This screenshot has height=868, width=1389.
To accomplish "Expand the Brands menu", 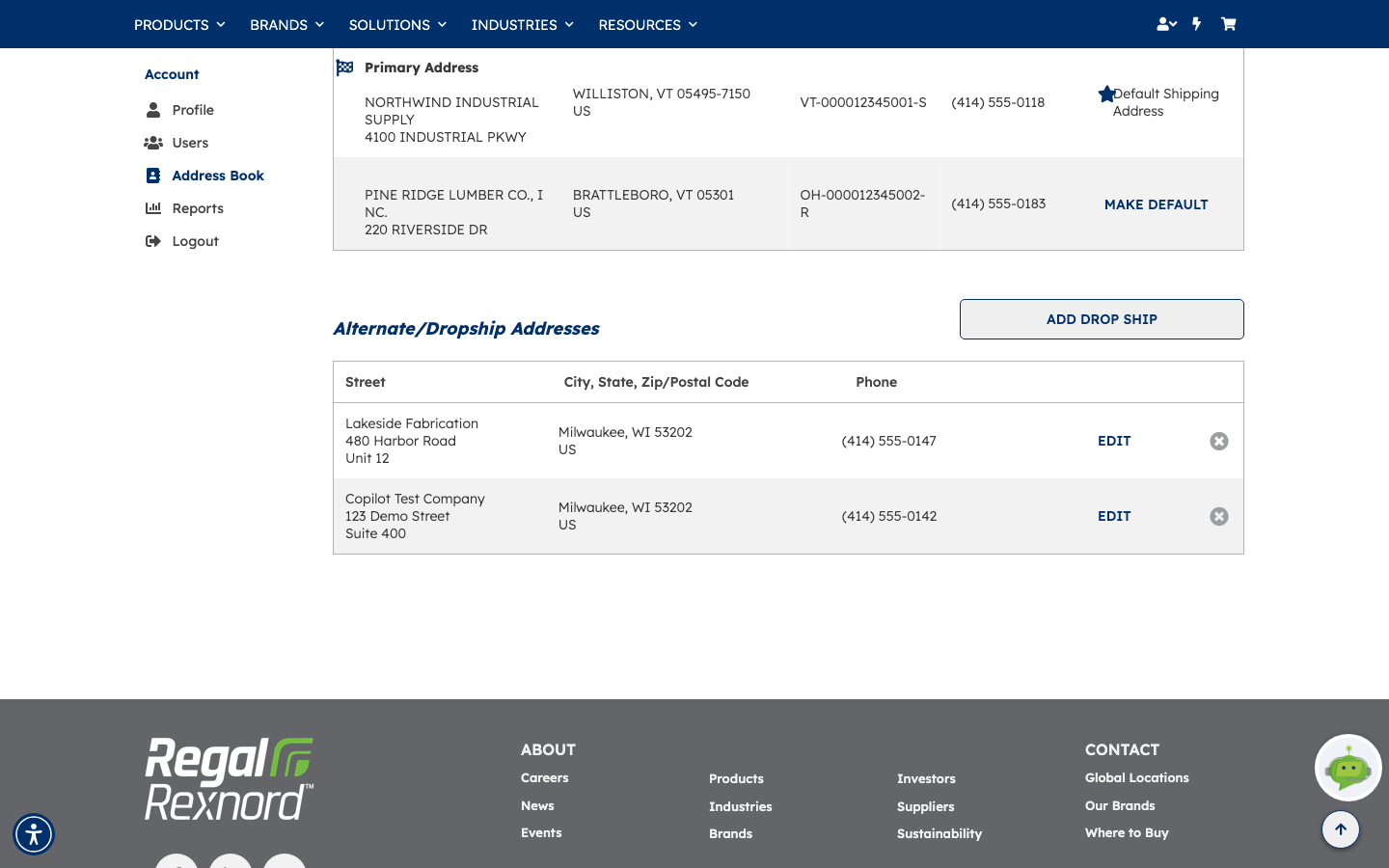I will 286,24.
